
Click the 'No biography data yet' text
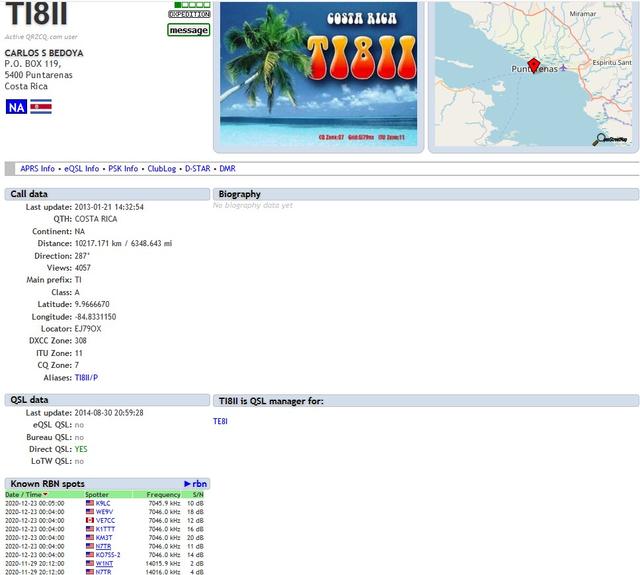point(253,205)
